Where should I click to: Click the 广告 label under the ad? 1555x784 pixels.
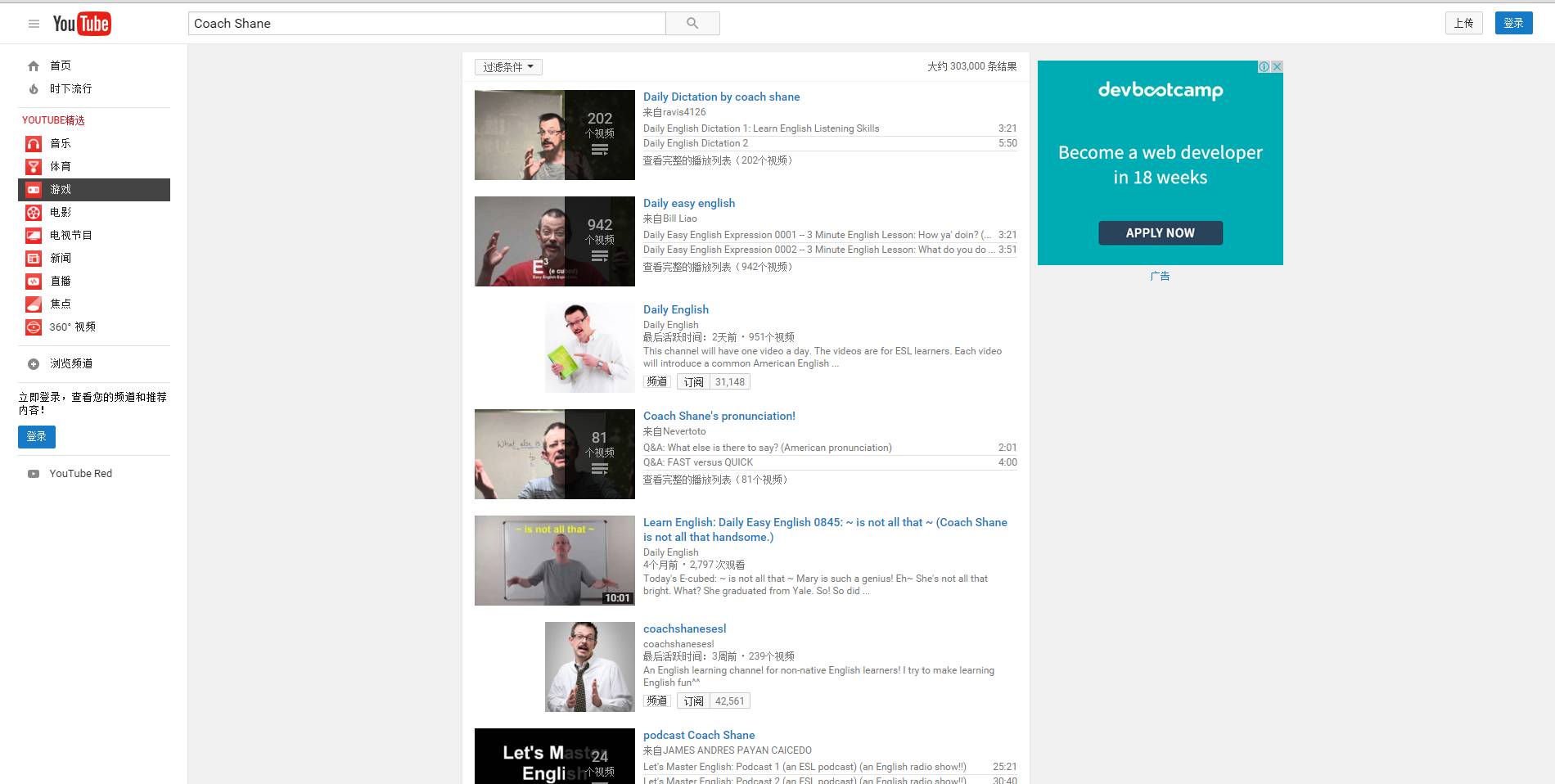tap(1161, 277)
